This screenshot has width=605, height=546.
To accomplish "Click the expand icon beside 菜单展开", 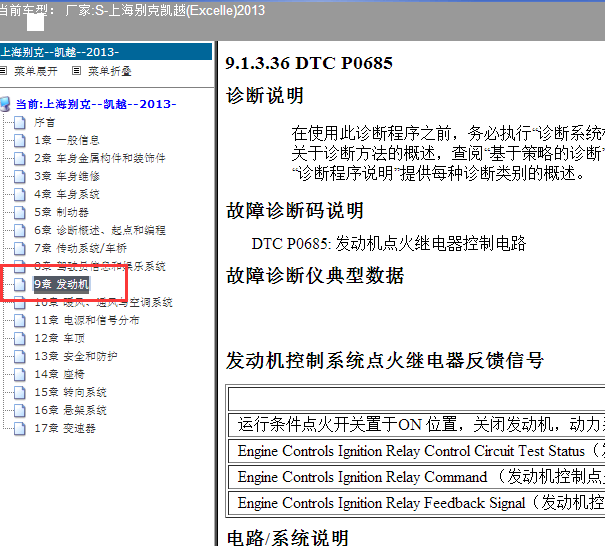I will (x=3, y=71).
